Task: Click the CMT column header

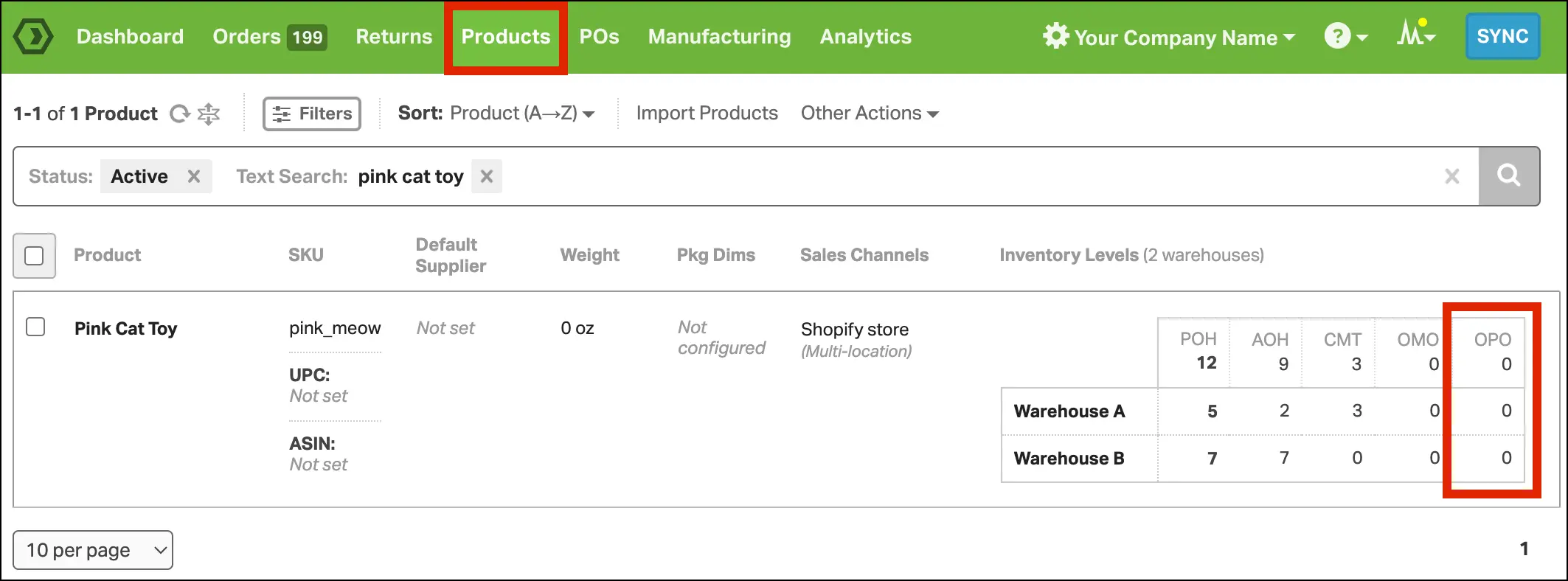Action: tap(1342, 340)
